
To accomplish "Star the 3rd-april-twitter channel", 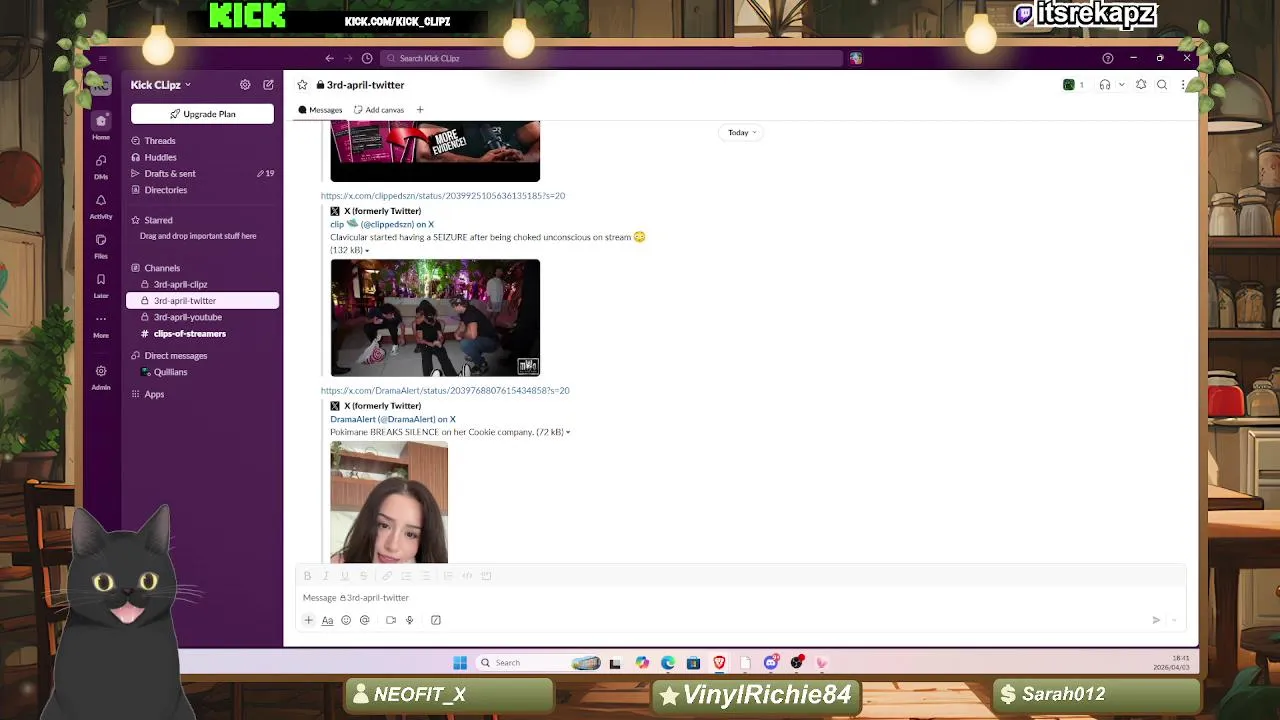I will (x=302, y=85).
